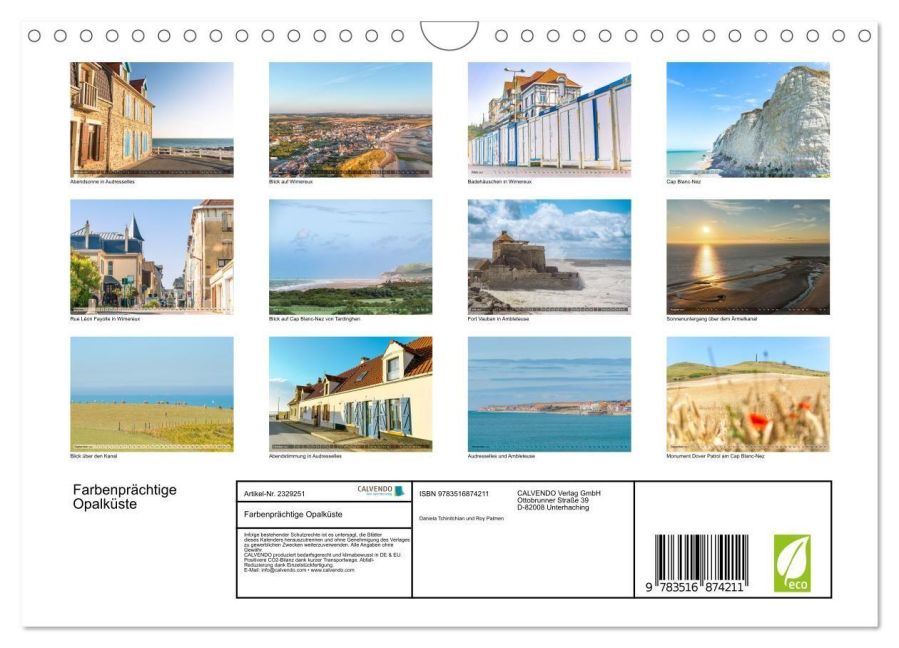This screenshot has width=899, height=648.
Task: Click the Farbenprächtige Opalküste title at left
Action: tap(124, 497)
